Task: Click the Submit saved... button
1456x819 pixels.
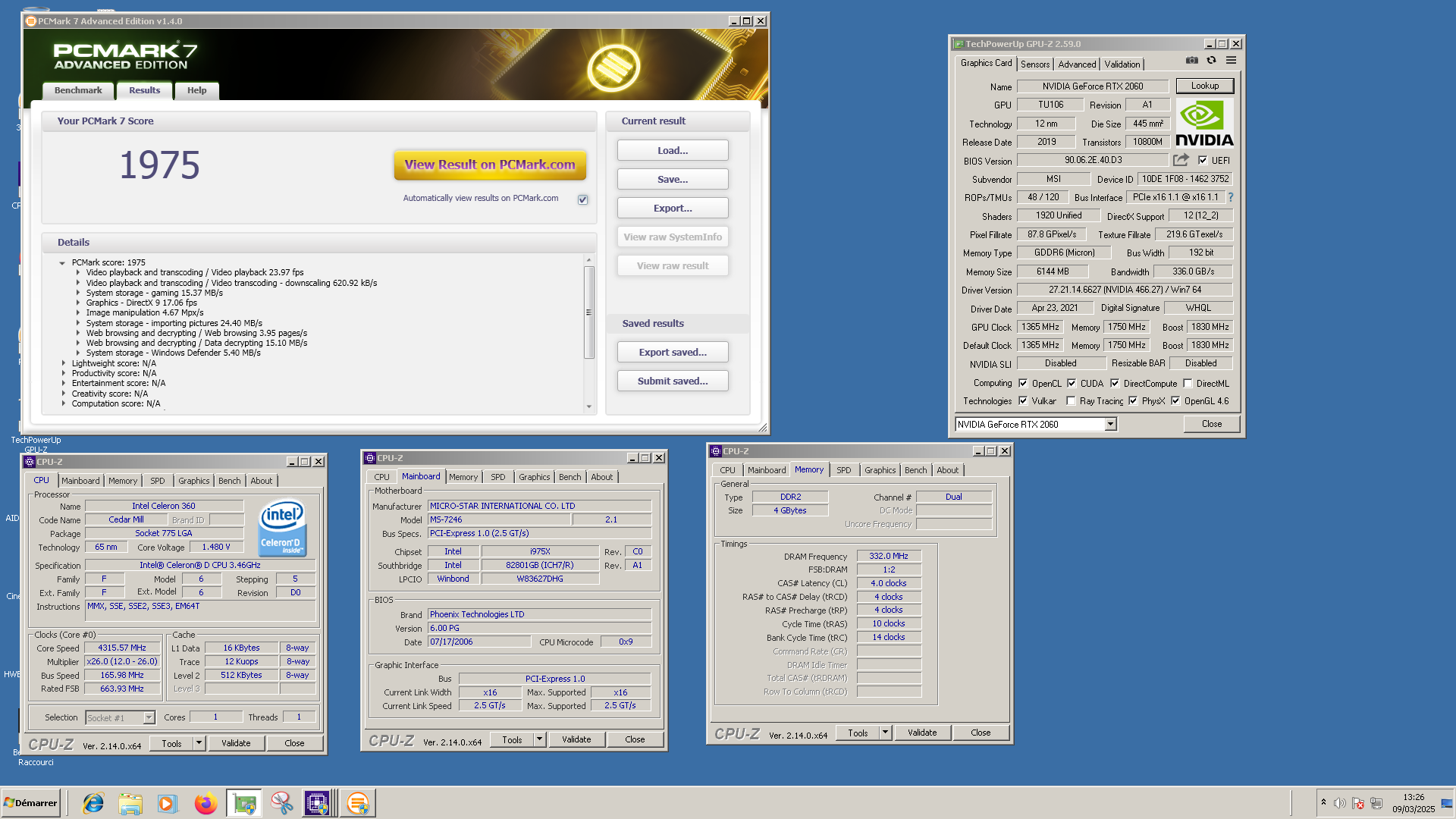Action: click(673, 381)
